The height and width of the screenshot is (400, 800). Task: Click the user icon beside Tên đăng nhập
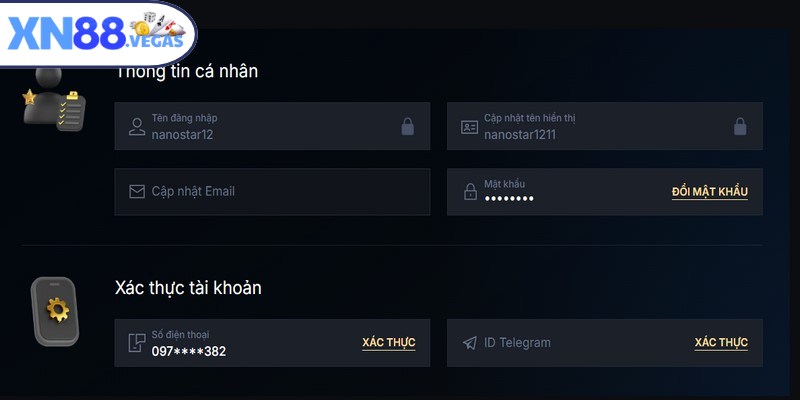tap(137, 126)
